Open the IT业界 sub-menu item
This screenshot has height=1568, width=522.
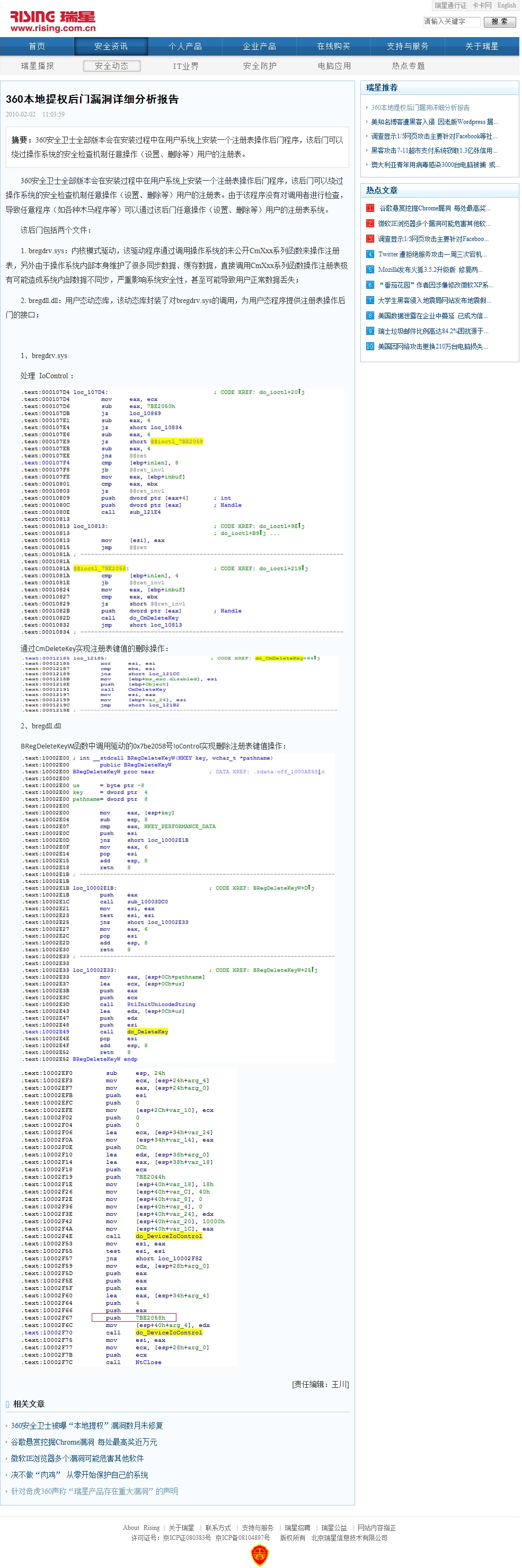click(186, 66)
